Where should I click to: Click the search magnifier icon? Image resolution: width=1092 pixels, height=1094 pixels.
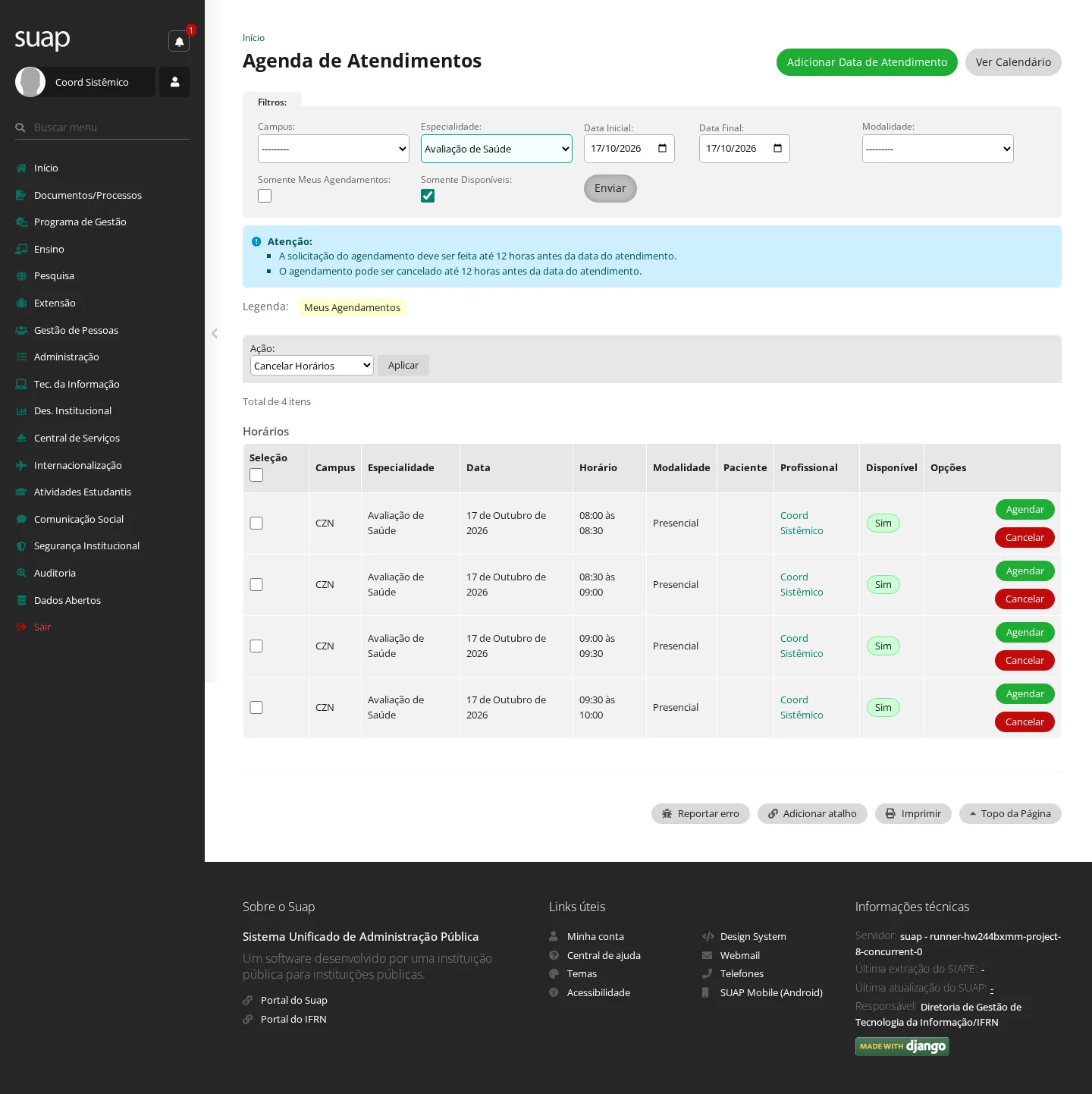[20, 127]
